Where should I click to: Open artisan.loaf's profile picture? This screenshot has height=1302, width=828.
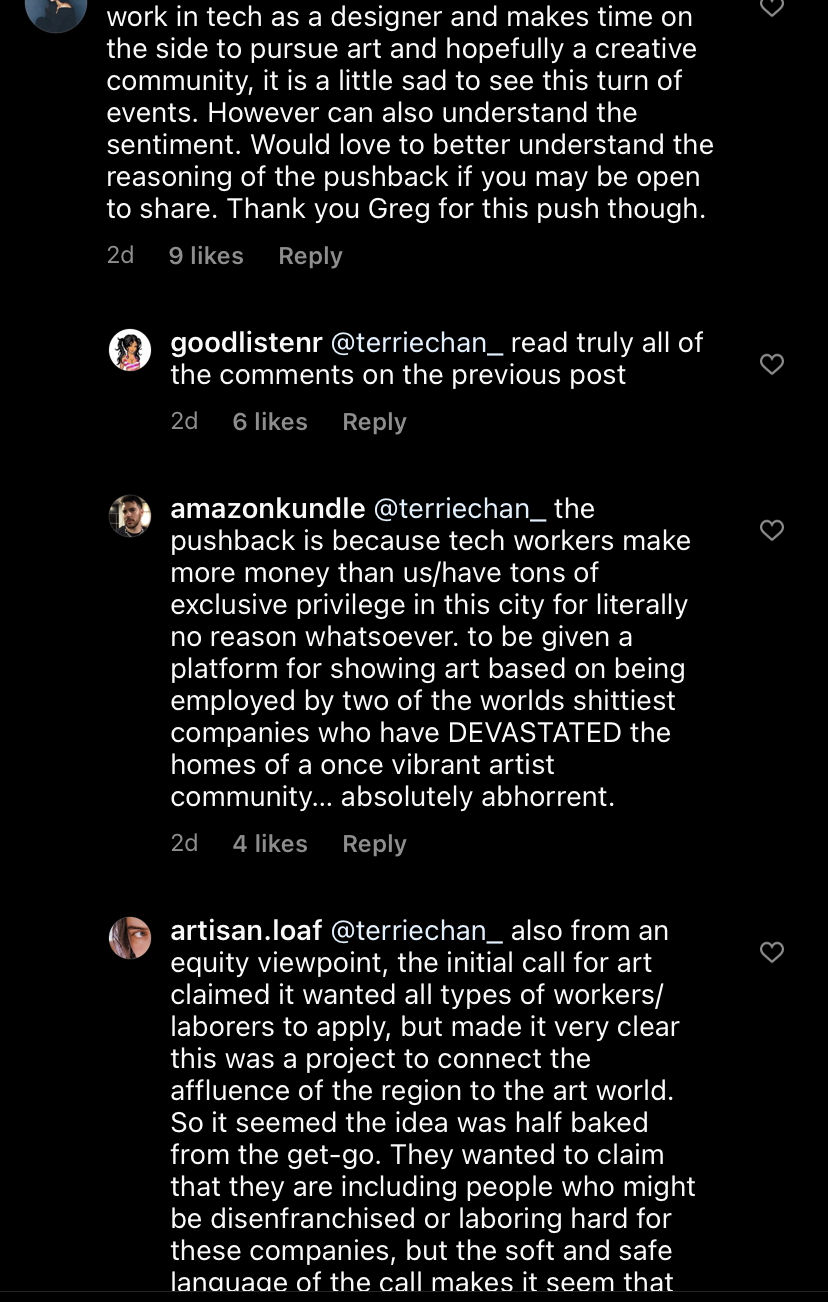[130, 938]
